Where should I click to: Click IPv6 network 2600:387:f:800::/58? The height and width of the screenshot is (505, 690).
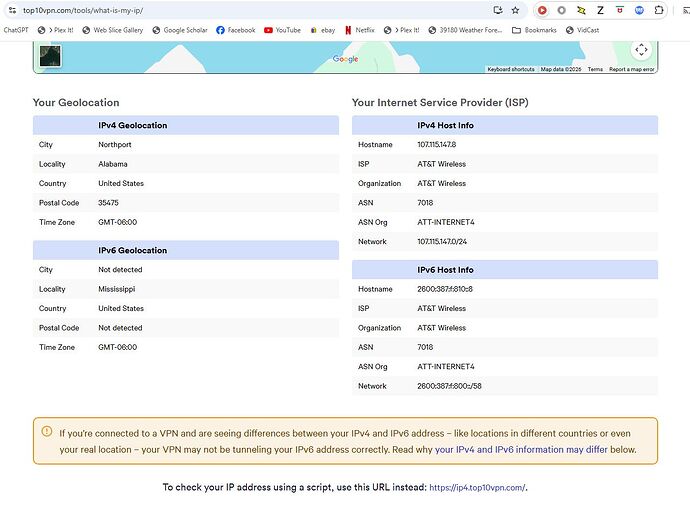tap(449, 386)
